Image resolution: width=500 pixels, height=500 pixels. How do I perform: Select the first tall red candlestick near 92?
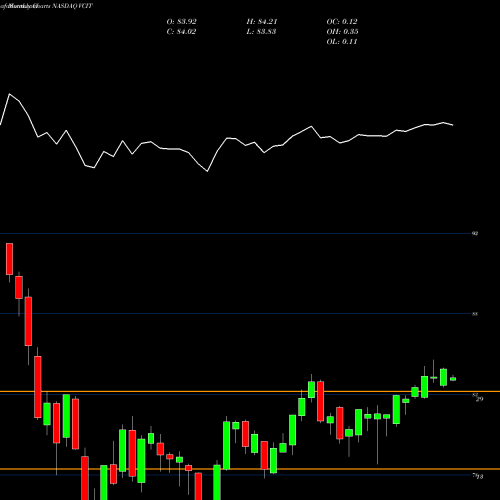pos(9,259)
